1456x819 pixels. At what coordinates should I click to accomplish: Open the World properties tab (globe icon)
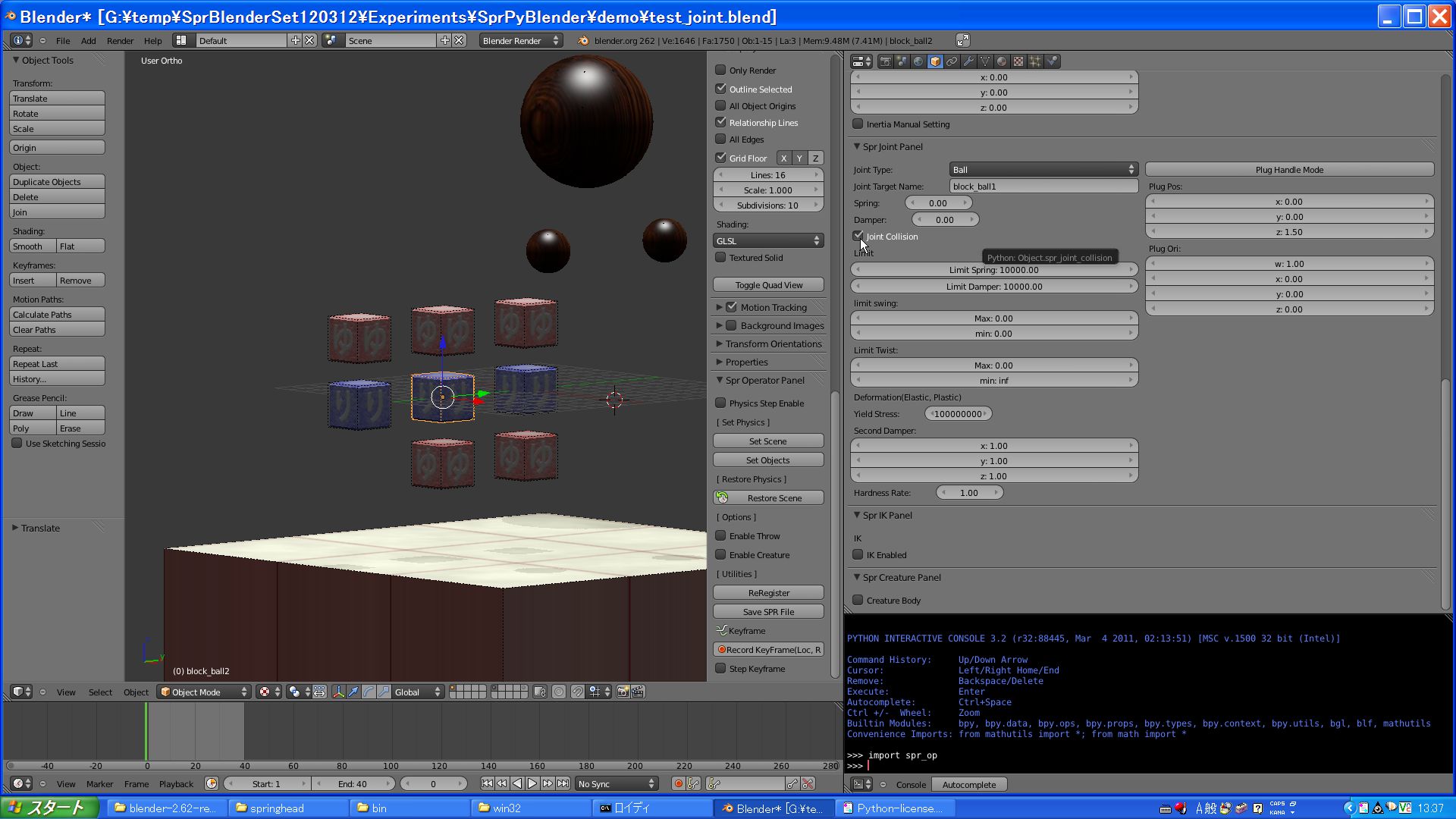[x=918, y=61]
